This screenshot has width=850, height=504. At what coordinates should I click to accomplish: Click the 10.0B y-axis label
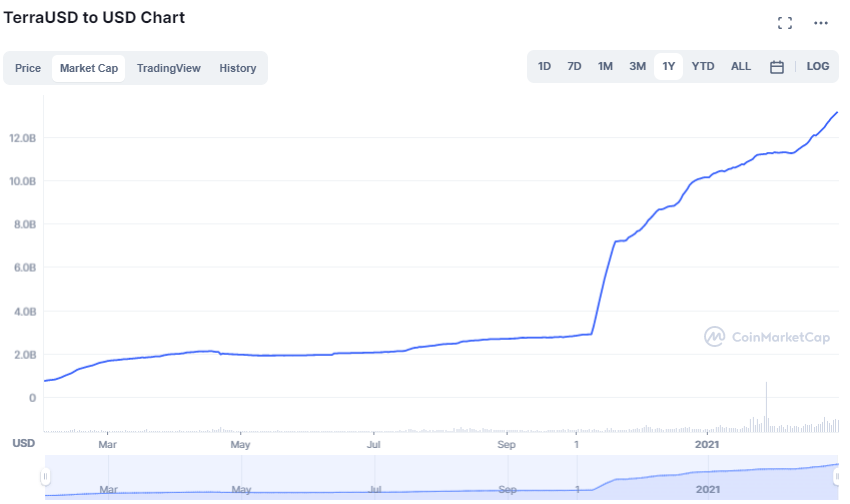click(x=22, y=181)
